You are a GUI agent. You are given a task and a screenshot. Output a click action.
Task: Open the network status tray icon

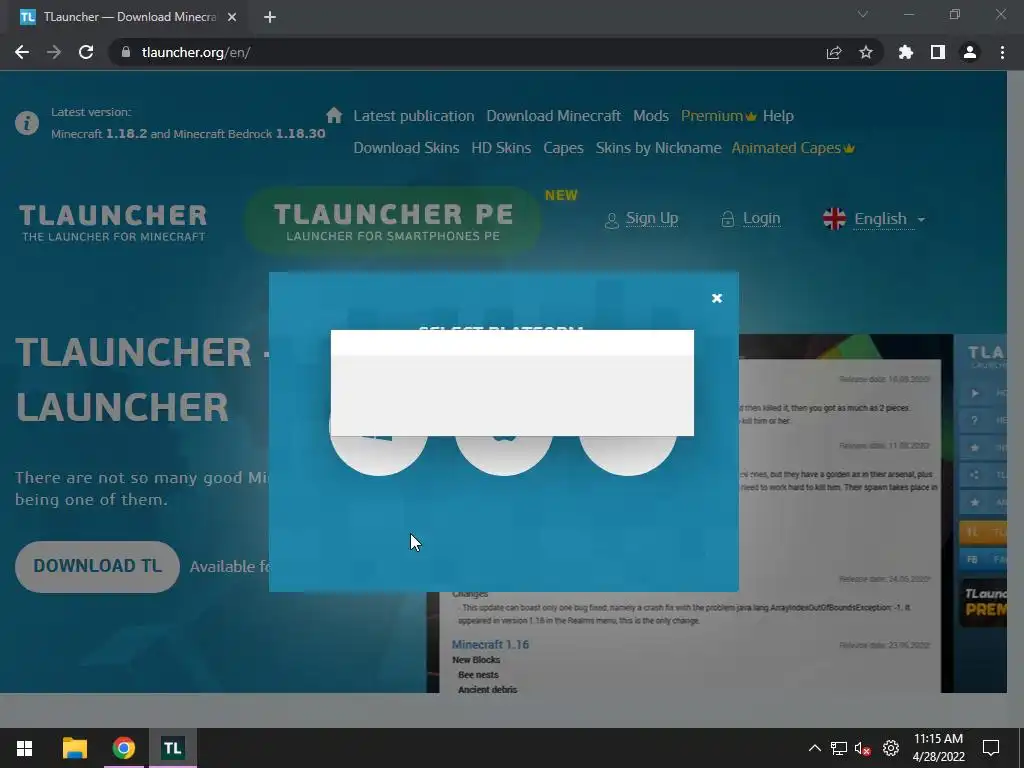point(839,748)
